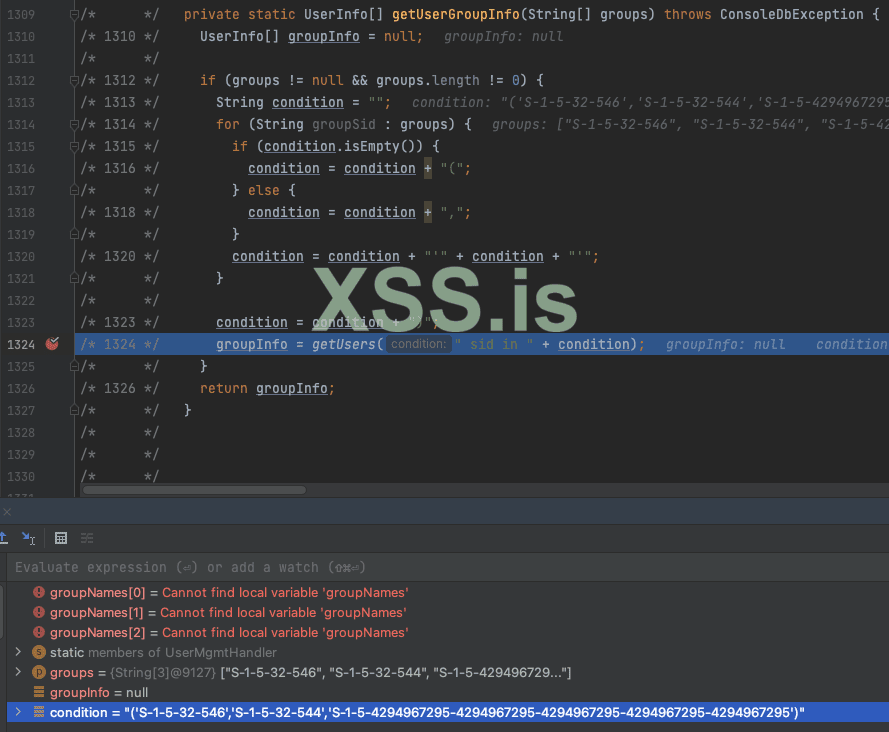Image resolution: width=889 pixels, height=732 pixels.
Task: Click the parameter 'P' icon beside groups
Action: click(x=38, y=672)
